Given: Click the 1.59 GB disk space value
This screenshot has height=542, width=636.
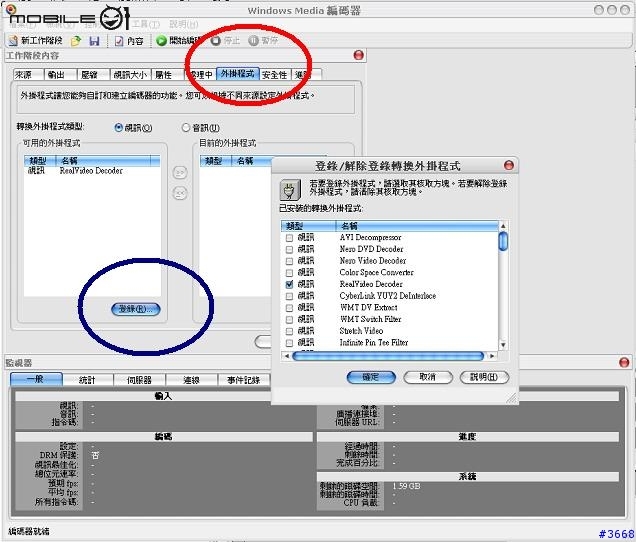Looking at the screenshot, I should click(x=406, y=486).
